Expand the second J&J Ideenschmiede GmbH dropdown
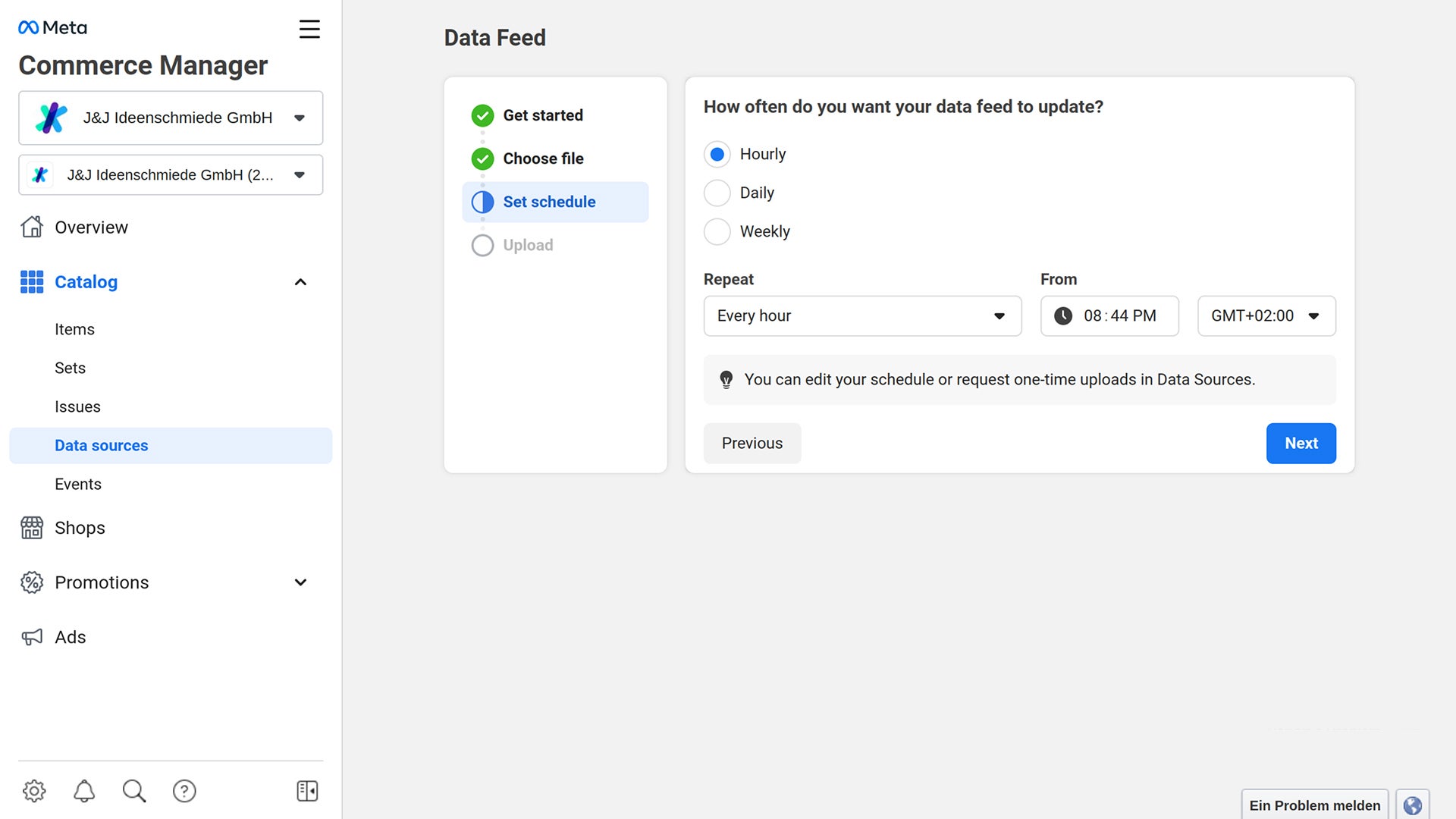The height and width of the screenshot is (819, 1456). click(299, 174)
